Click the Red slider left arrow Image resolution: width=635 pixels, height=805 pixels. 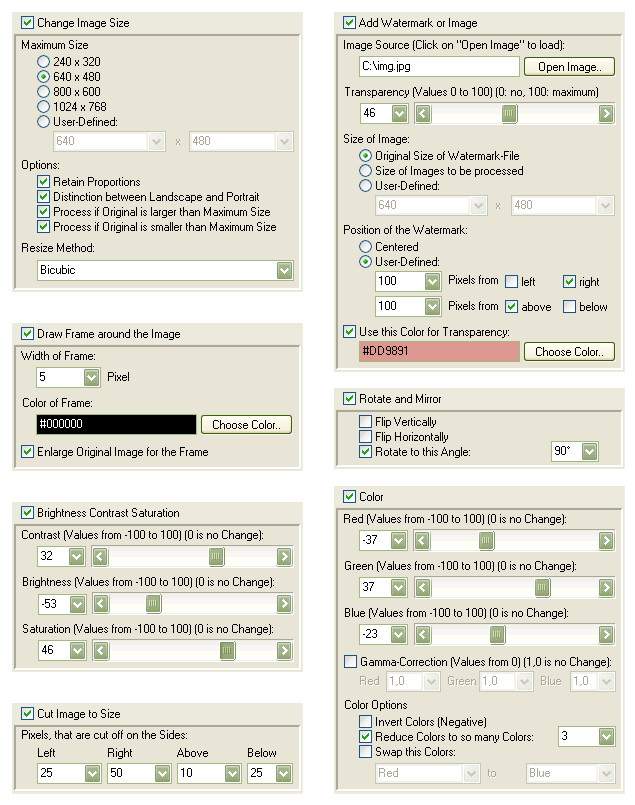[422, 541]
